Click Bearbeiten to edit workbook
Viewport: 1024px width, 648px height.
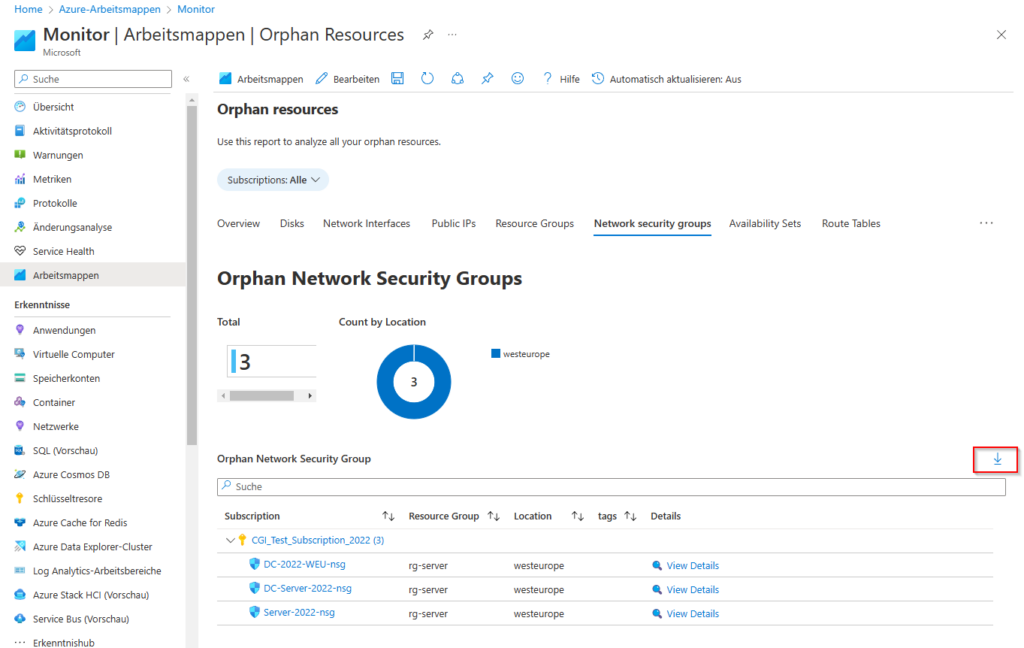click(x=347, y=79)
